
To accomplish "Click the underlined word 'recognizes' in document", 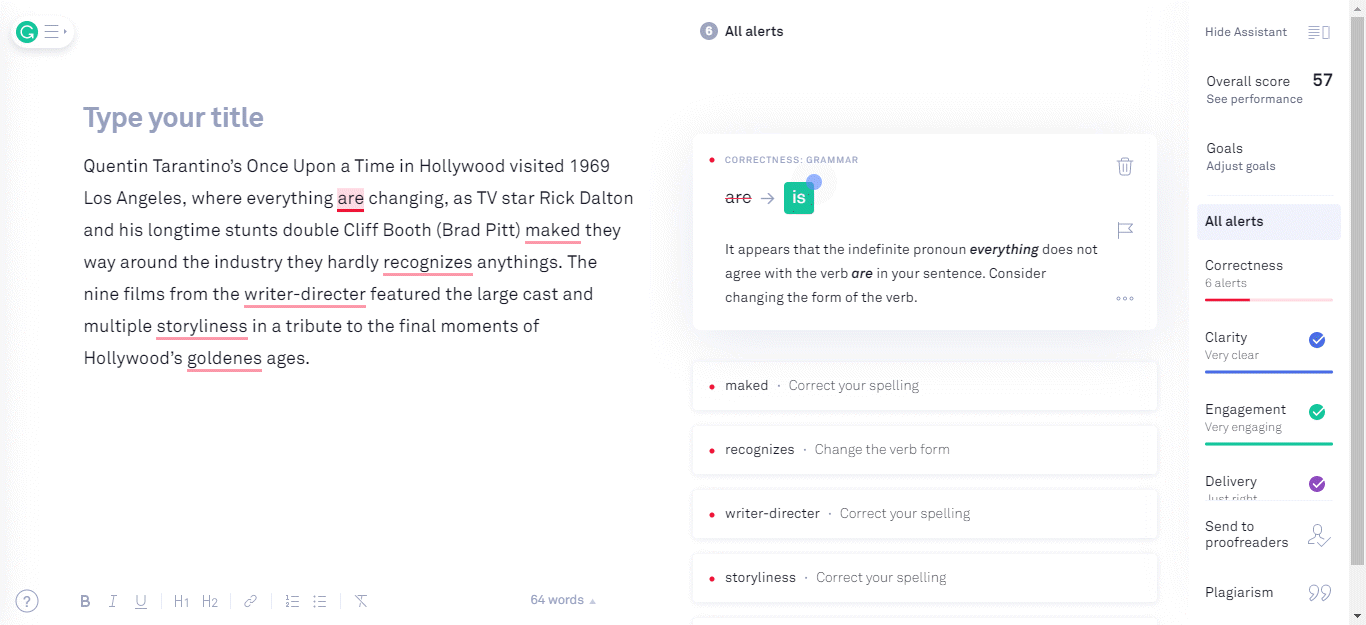I will coord(428,262).
